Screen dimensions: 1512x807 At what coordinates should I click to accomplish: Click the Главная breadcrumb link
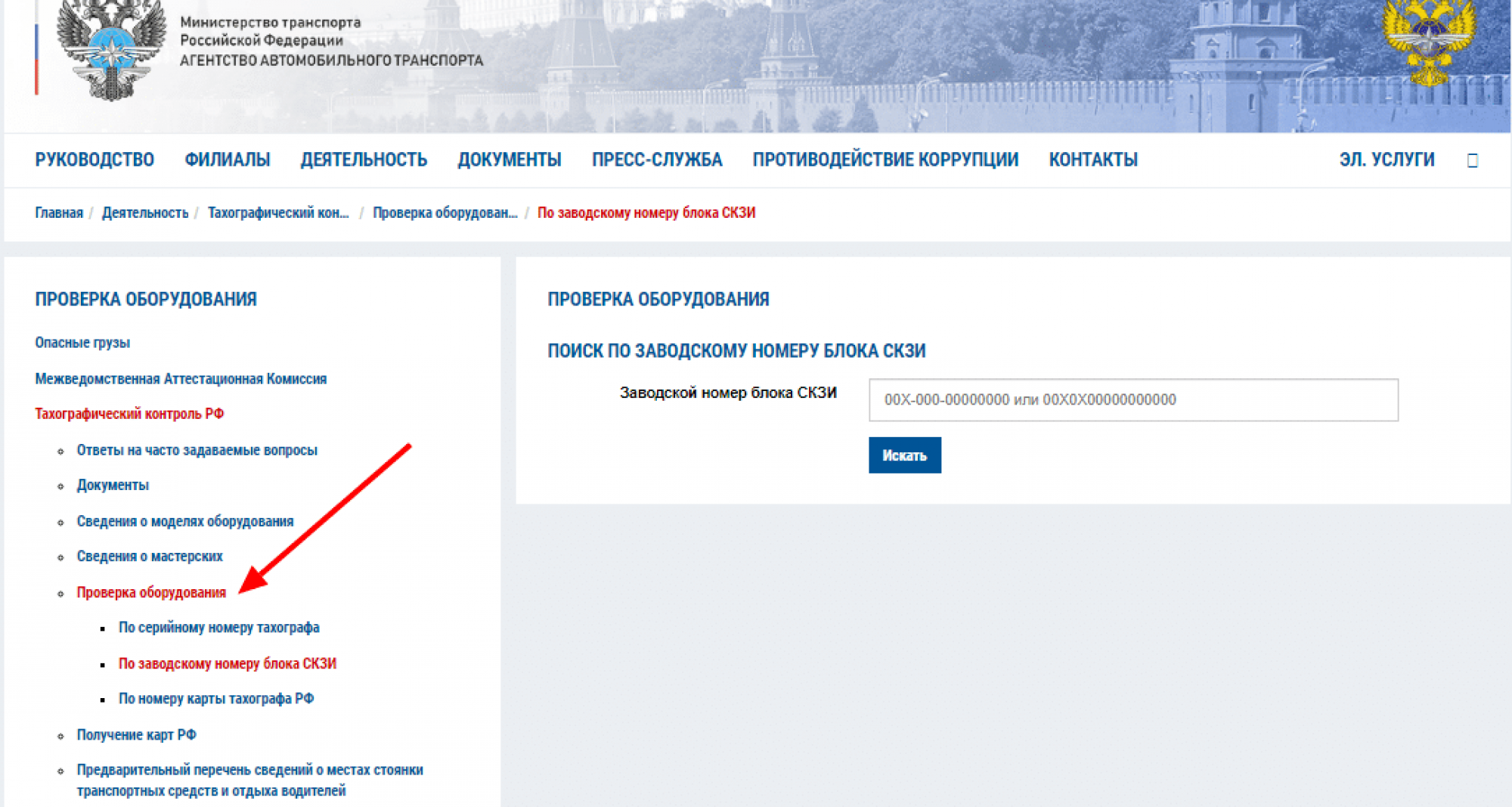pos(59,213)
